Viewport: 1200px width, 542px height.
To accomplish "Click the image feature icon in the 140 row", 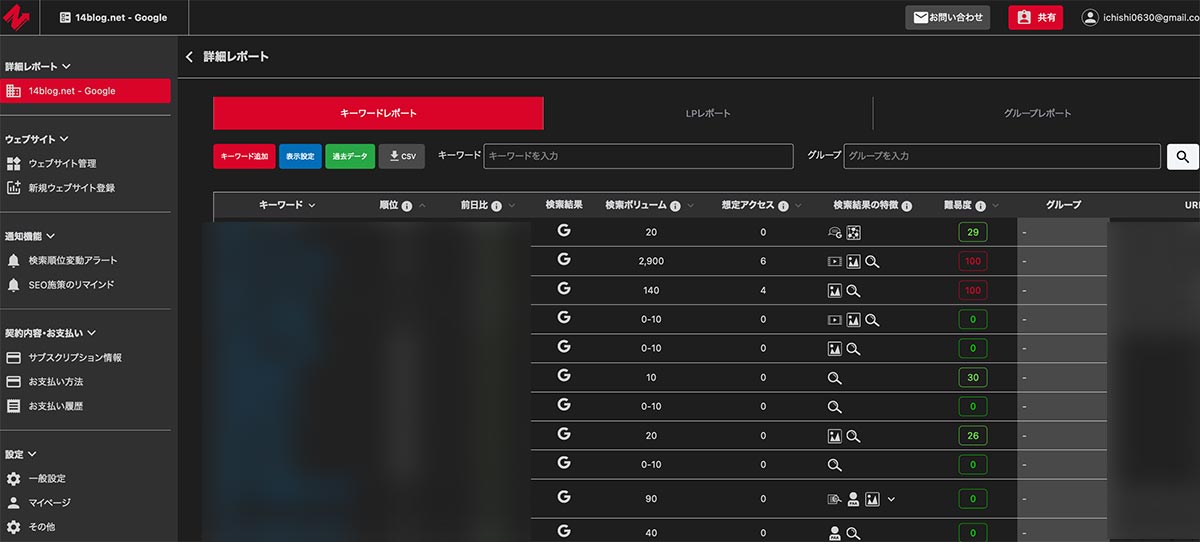I will tap(834, 291).
